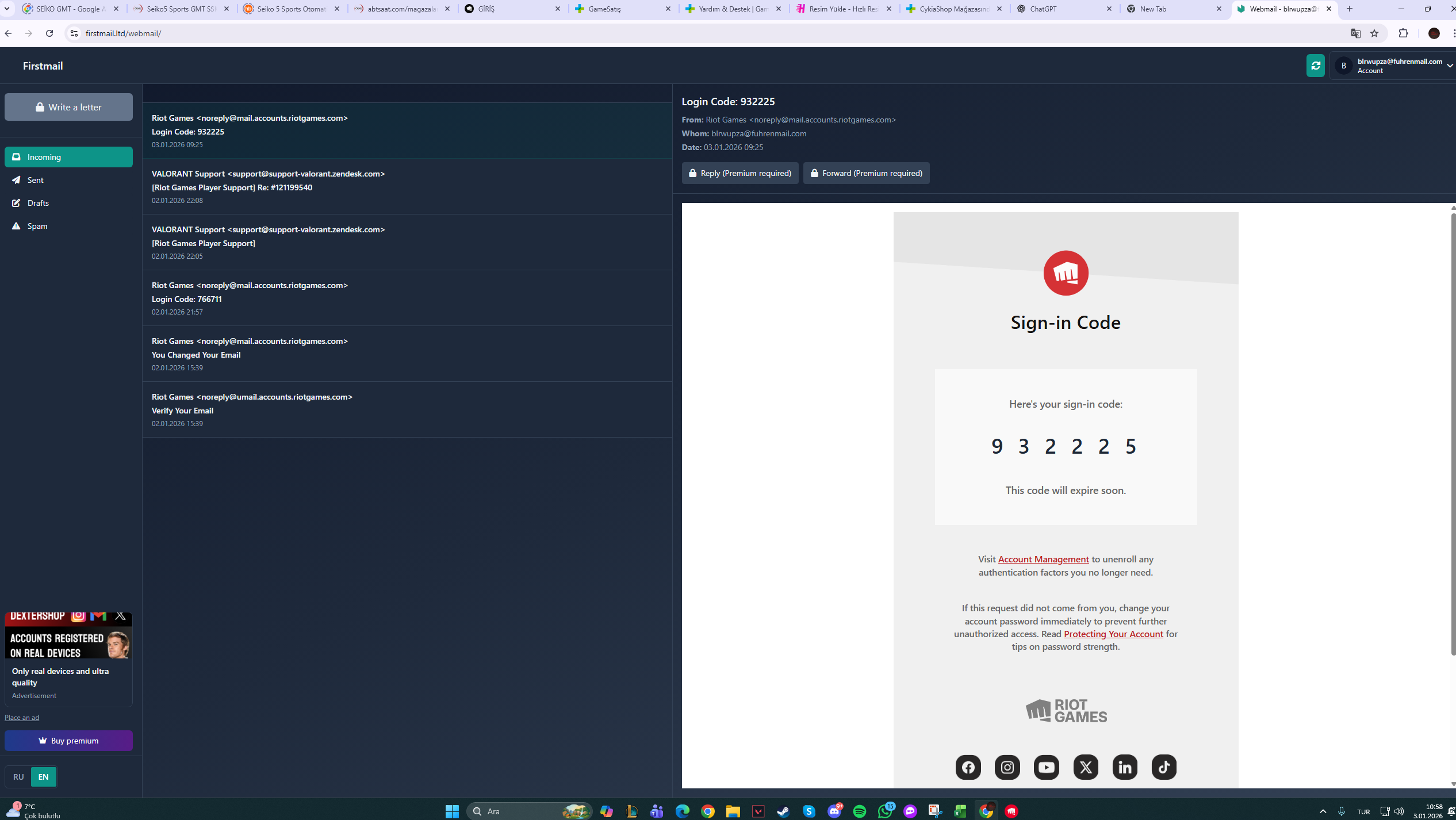The image size is (1456, 820).
Task: Open the Chrome extensions puzzle icon
Action: click(1404, 33)
